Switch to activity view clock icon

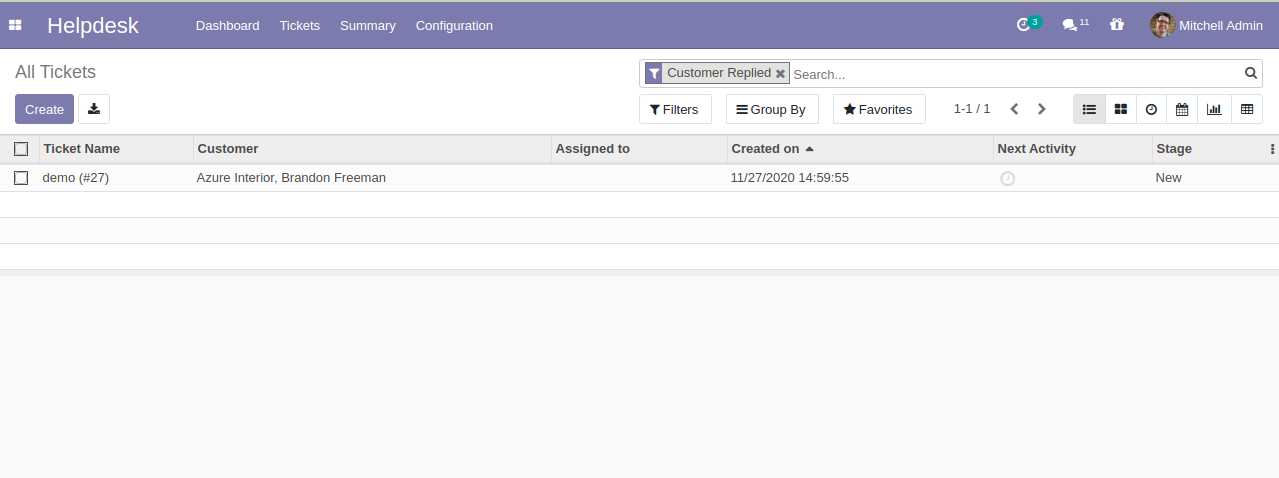click(x=1151, y=109)
